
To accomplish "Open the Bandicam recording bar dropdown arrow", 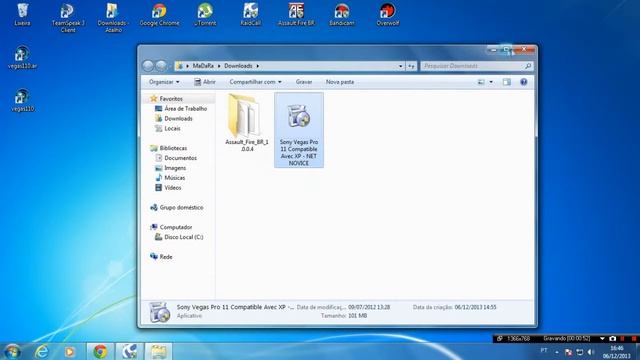I will coord(602,339).
